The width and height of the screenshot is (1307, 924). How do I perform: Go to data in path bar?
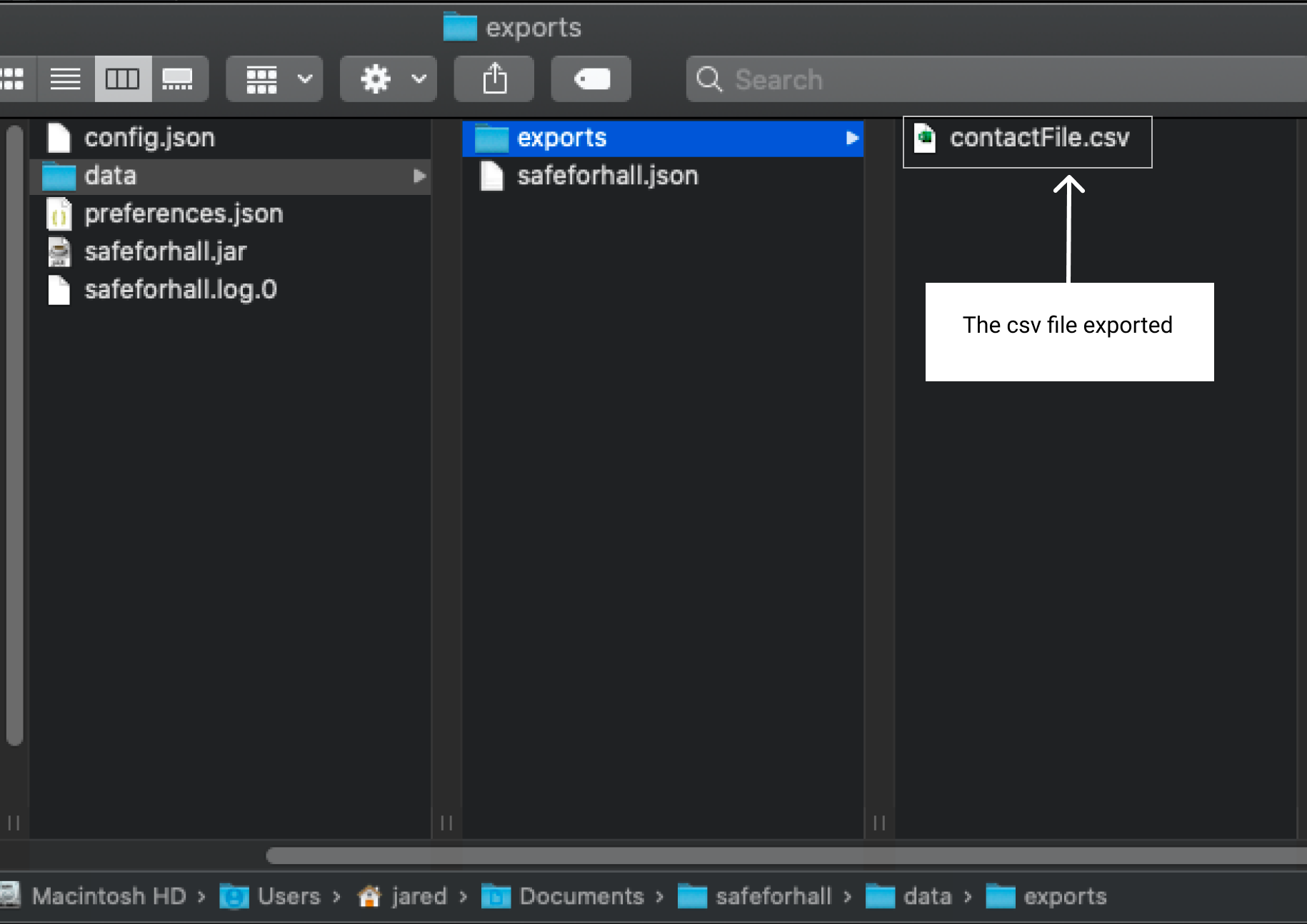click(908, 896)
